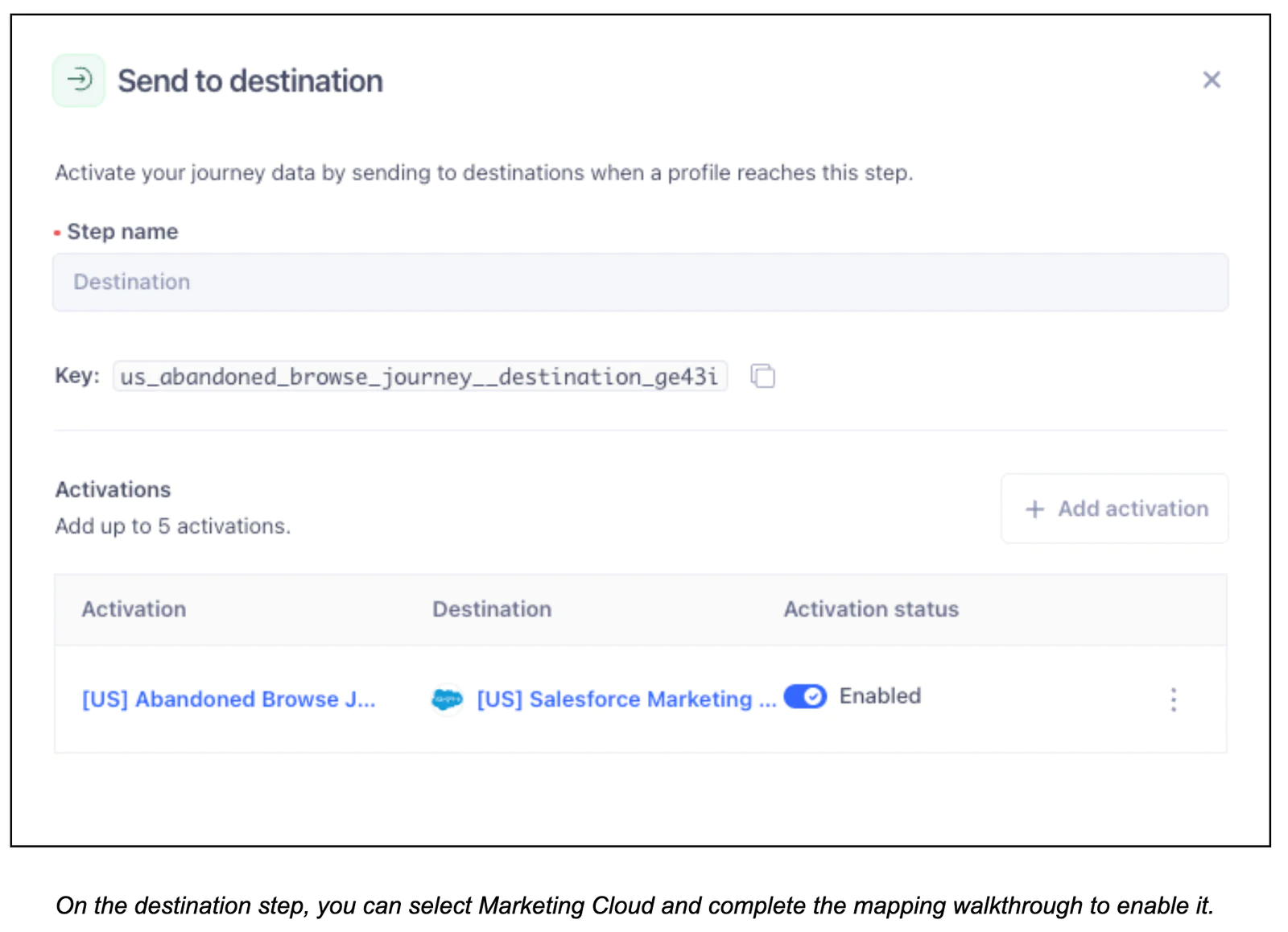Disable the [US] Abandoned Browse activation
1288x932 pixels.
coord(805,697)
